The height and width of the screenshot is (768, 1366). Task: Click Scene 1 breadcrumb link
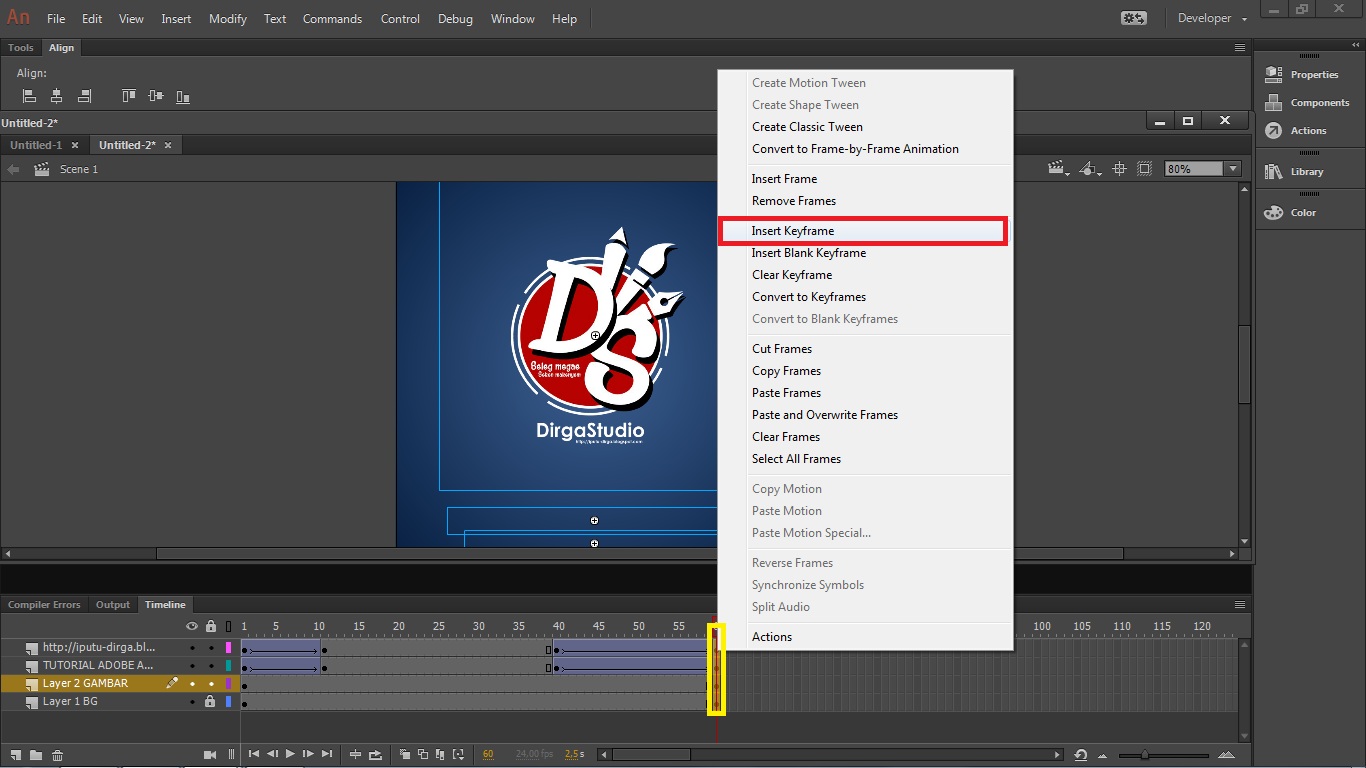(78, 169)
